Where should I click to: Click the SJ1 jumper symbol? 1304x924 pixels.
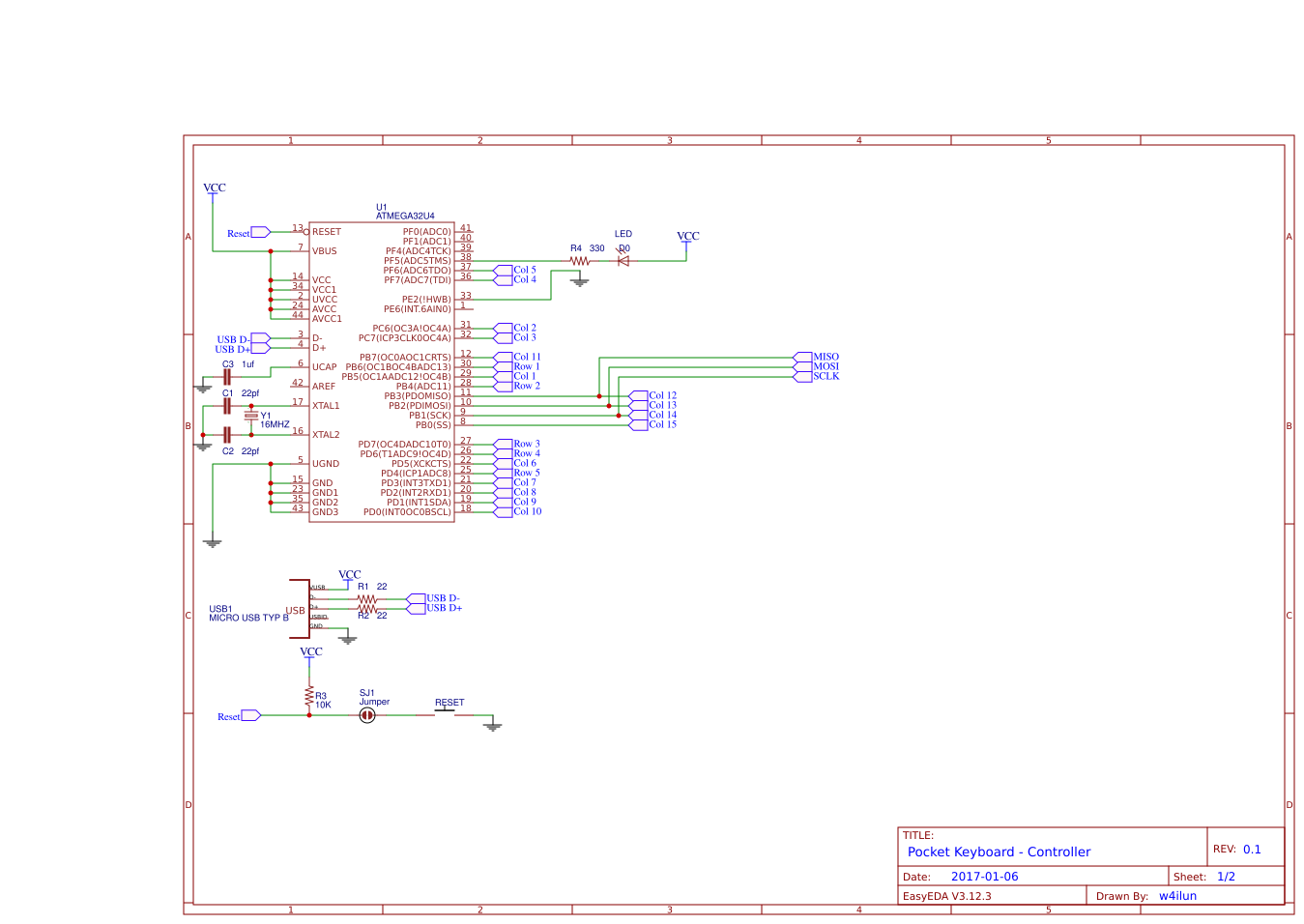coord(367,715)
